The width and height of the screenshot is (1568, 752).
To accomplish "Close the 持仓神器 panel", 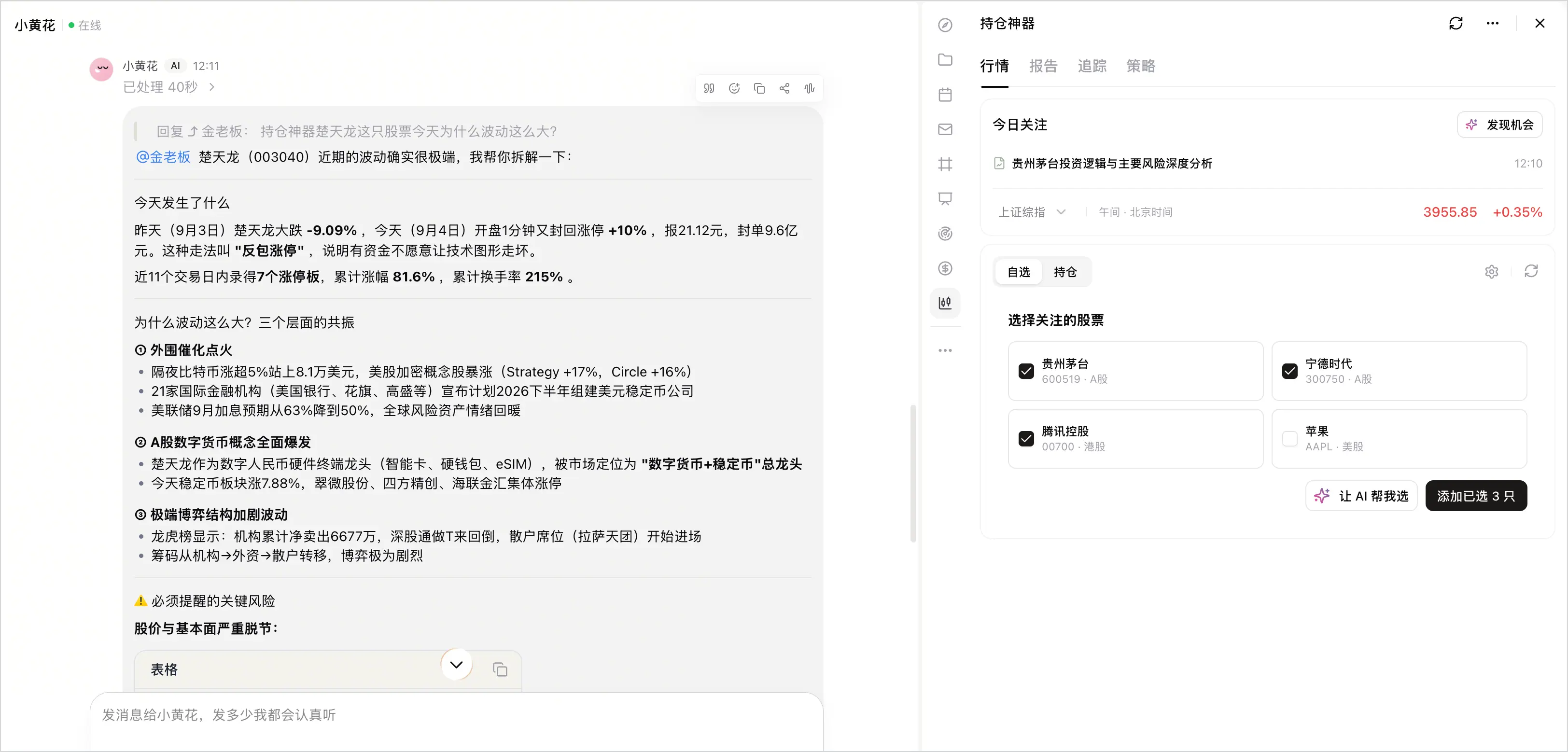I will point(1540,23).
